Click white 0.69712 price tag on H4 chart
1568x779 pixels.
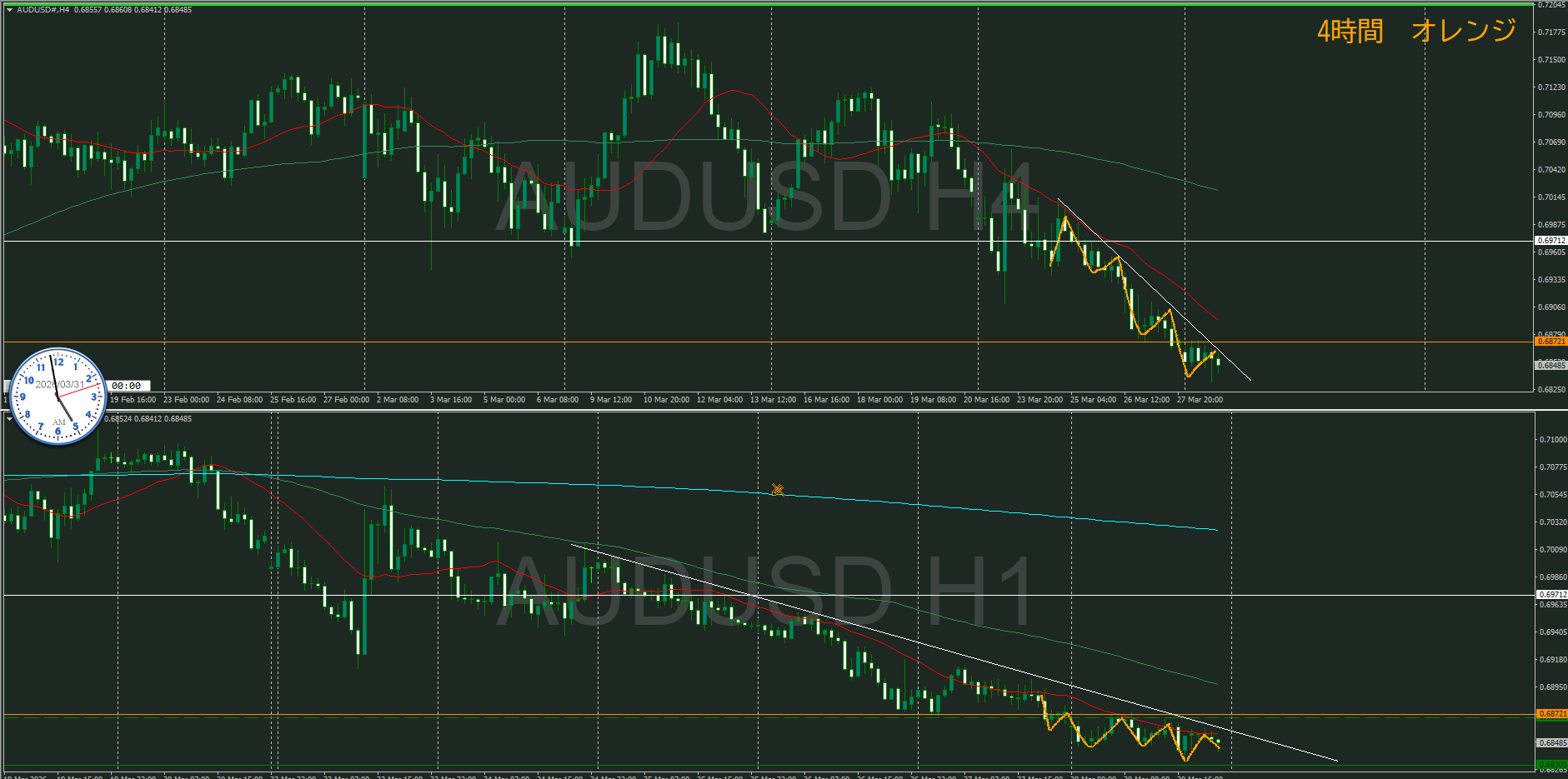(1550, 241)
